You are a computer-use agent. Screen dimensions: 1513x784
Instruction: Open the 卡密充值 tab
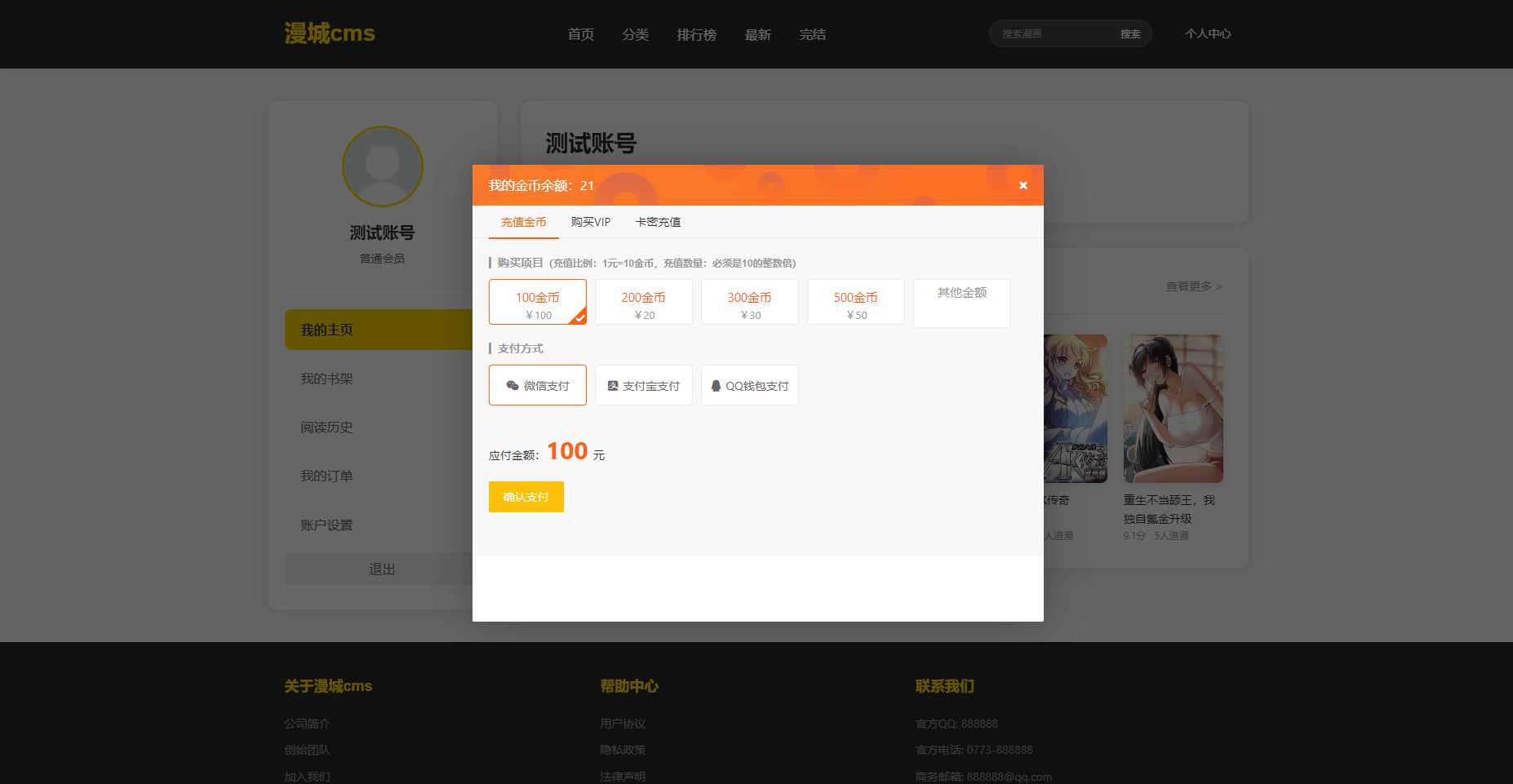click(x=658, y=222)
